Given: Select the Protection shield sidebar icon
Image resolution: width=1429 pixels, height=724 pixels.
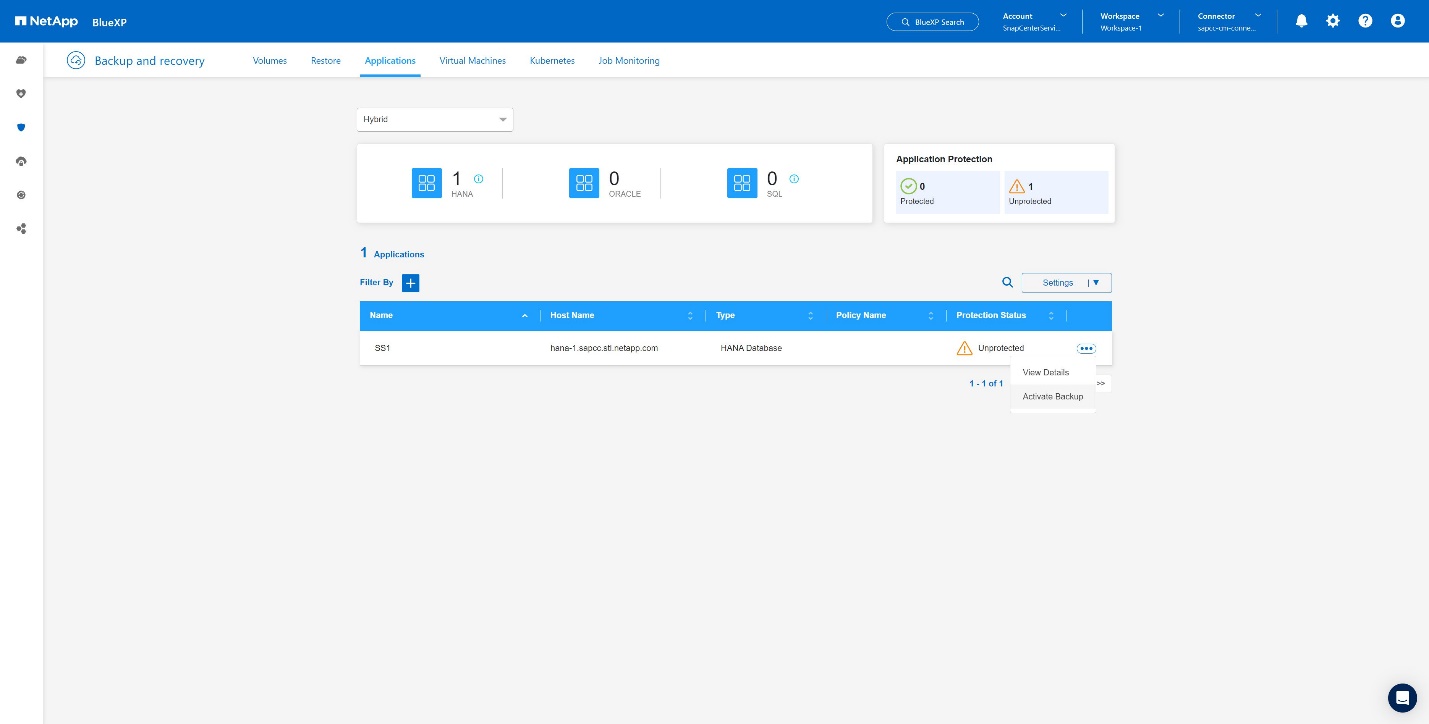Looking at the screenshot, I should point(21,127).
